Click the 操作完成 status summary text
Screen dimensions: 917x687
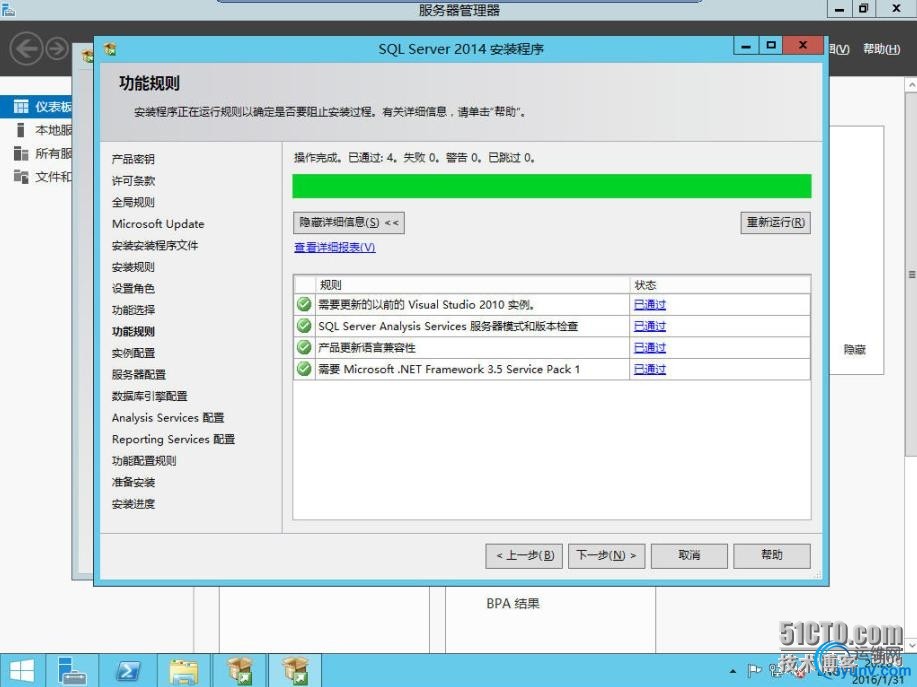(x=414, y=158)
